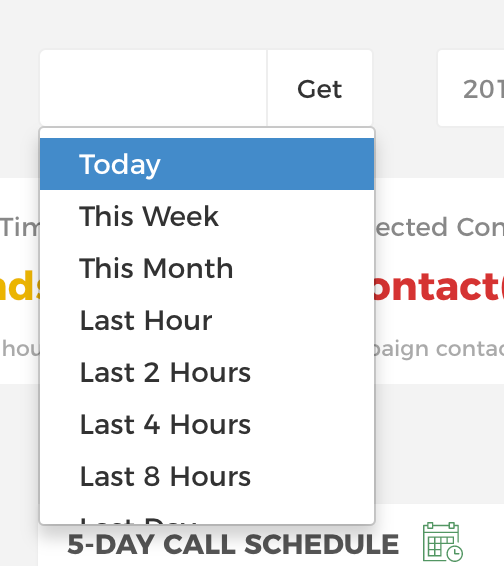This screenshot has height=566, width=504.
Task: Click the gray hours description text
Action: pyautogui.click(x=21, y=348)
